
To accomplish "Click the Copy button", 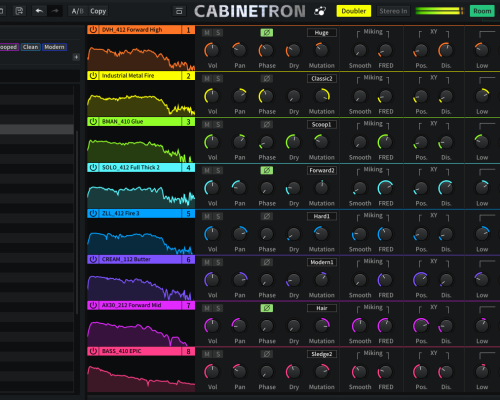I will [98, 11].
